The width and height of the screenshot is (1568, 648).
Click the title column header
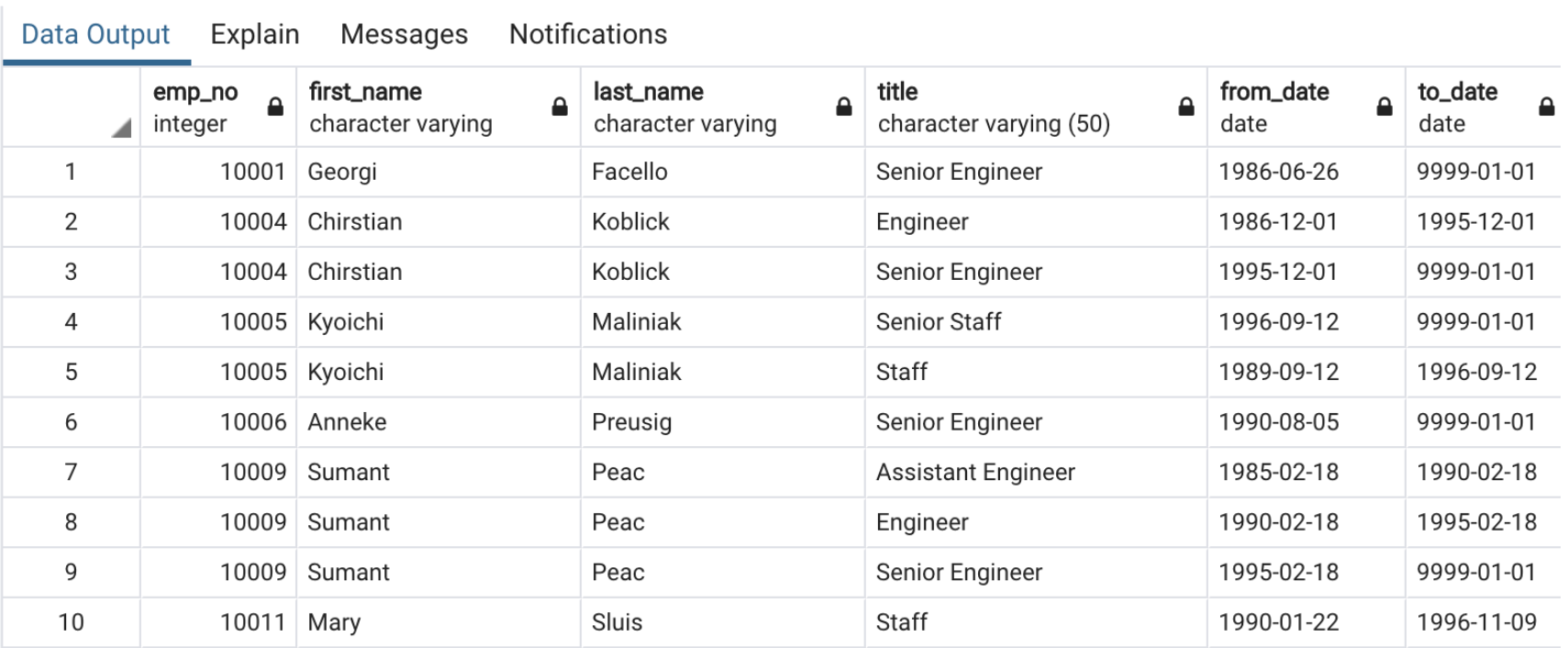pyautogui.click(x=895, y=92)
